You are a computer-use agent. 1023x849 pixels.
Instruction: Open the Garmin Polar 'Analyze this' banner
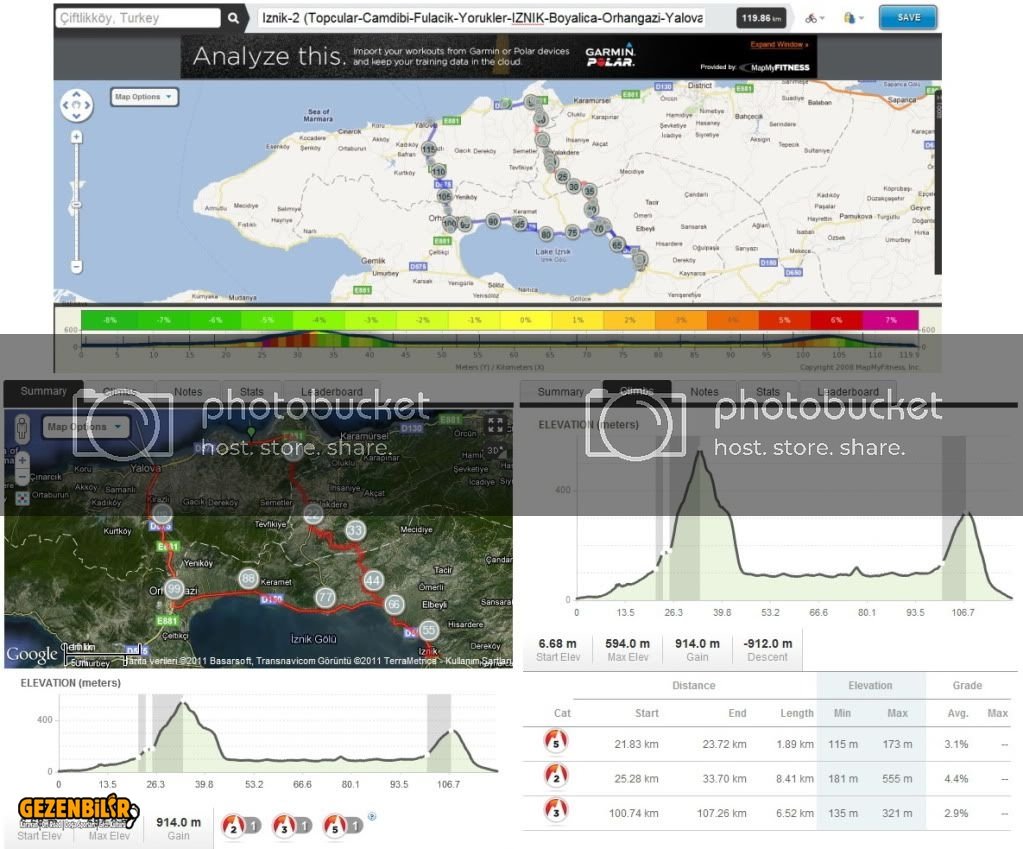click(x=498, y=56)
